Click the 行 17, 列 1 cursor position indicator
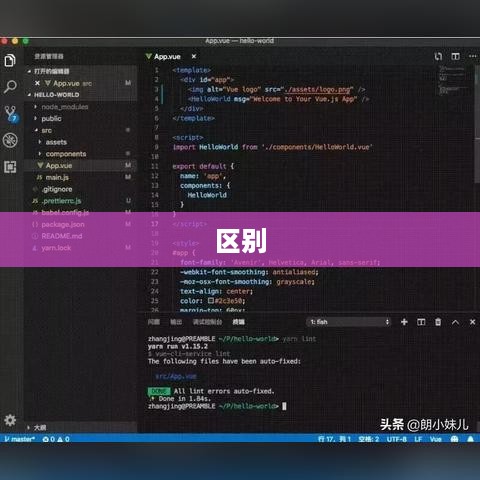 (334, 439)
